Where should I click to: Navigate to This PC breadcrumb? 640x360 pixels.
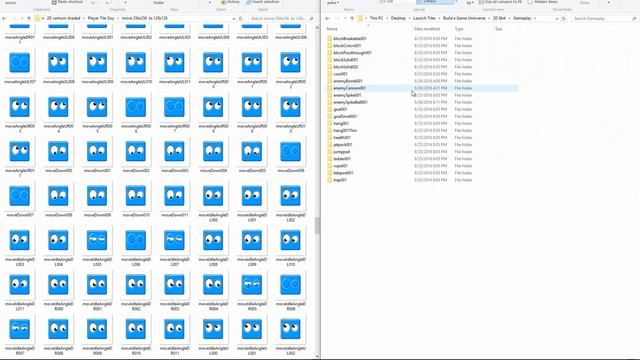[x=376, y=18]
